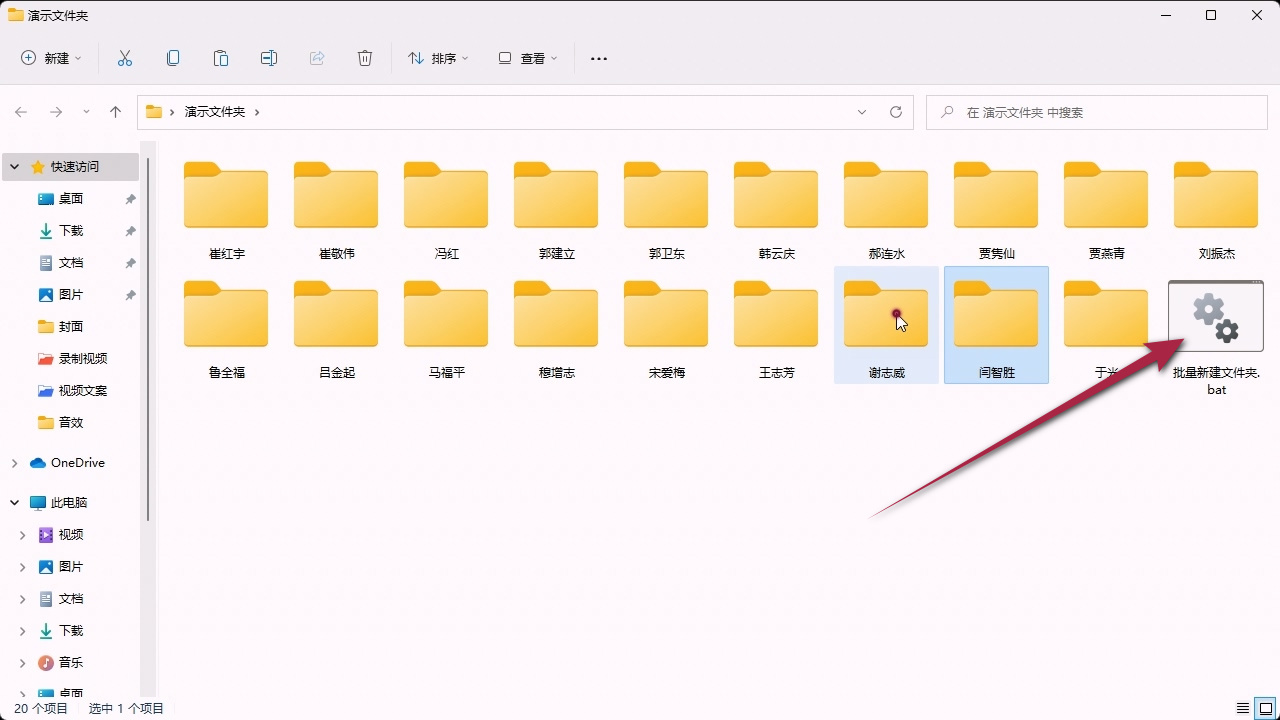Open 录制视频 folder in sidebar
This screenshot has width=1280, height=720.
[x=82, y=359]
